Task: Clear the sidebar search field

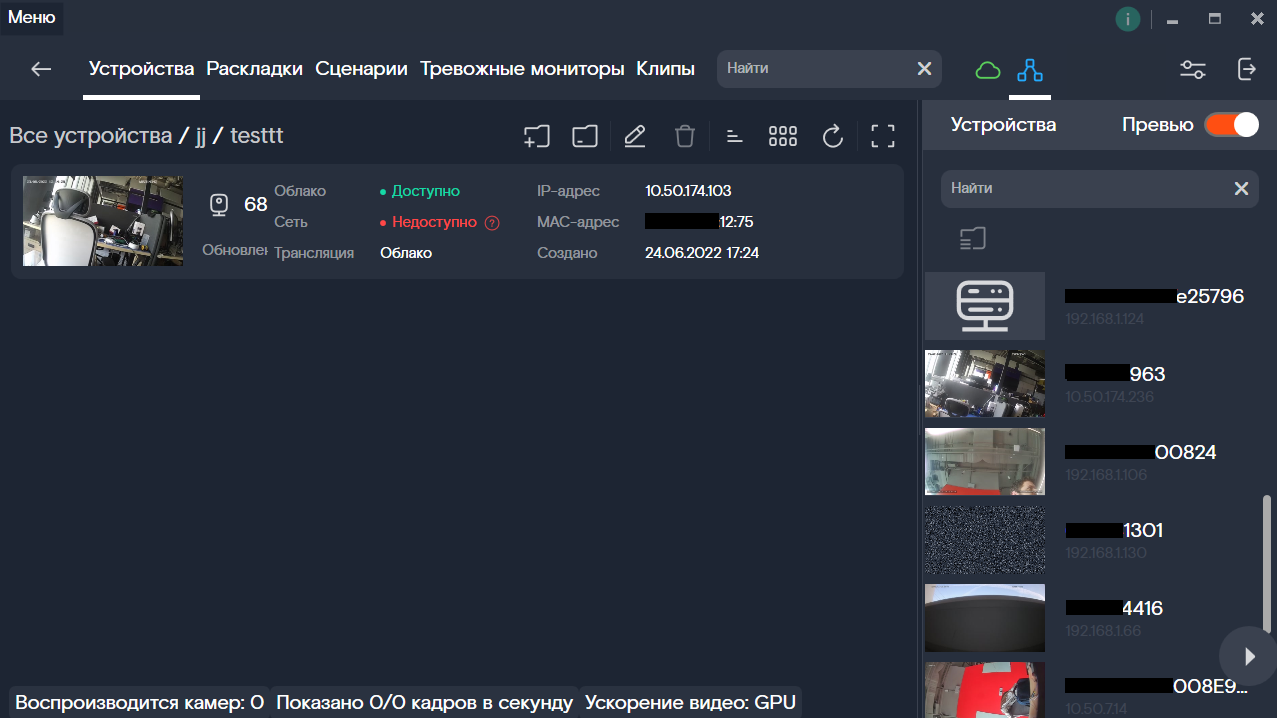Action: pos(1241,188)
